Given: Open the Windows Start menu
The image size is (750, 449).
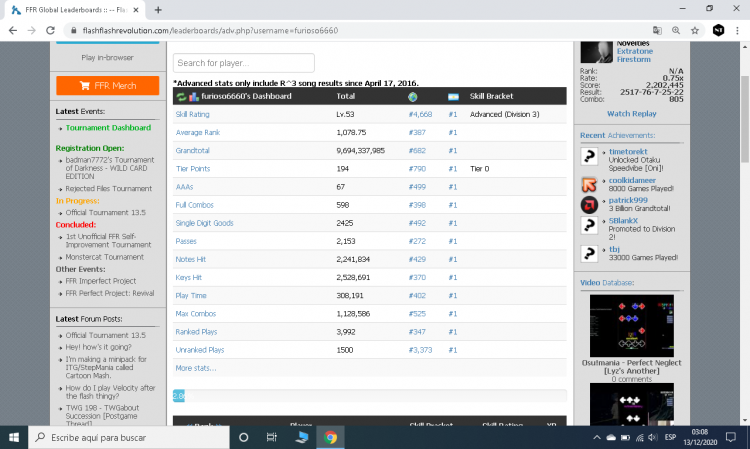Looking at the screenshot, I should point(14,437).
